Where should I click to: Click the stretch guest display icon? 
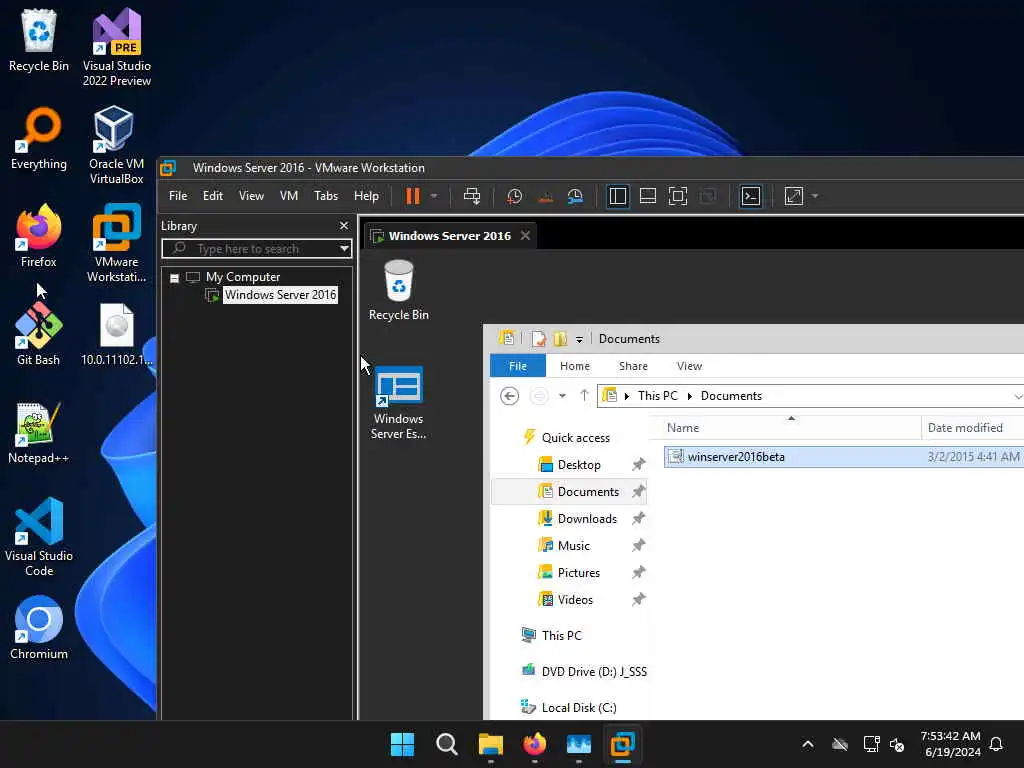(793, 196)
